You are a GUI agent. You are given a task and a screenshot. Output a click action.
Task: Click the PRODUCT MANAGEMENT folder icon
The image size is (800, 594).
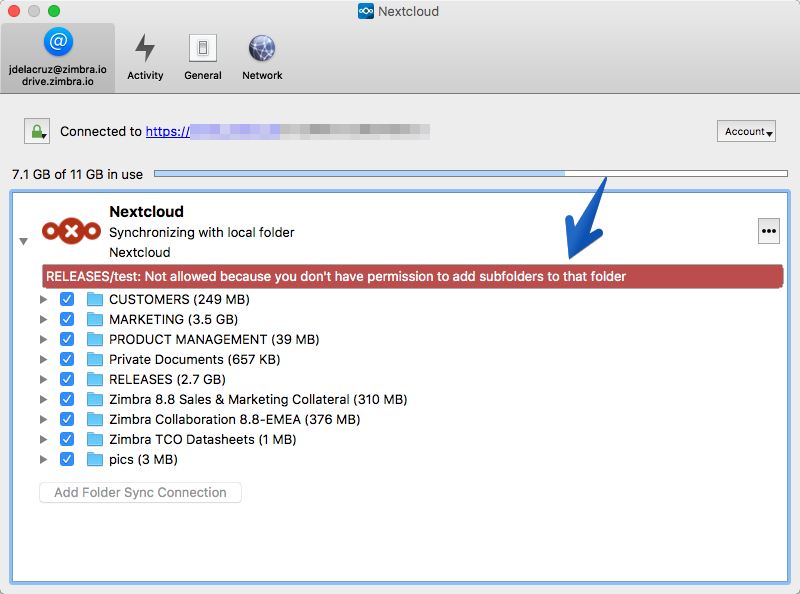coord(94,339)
